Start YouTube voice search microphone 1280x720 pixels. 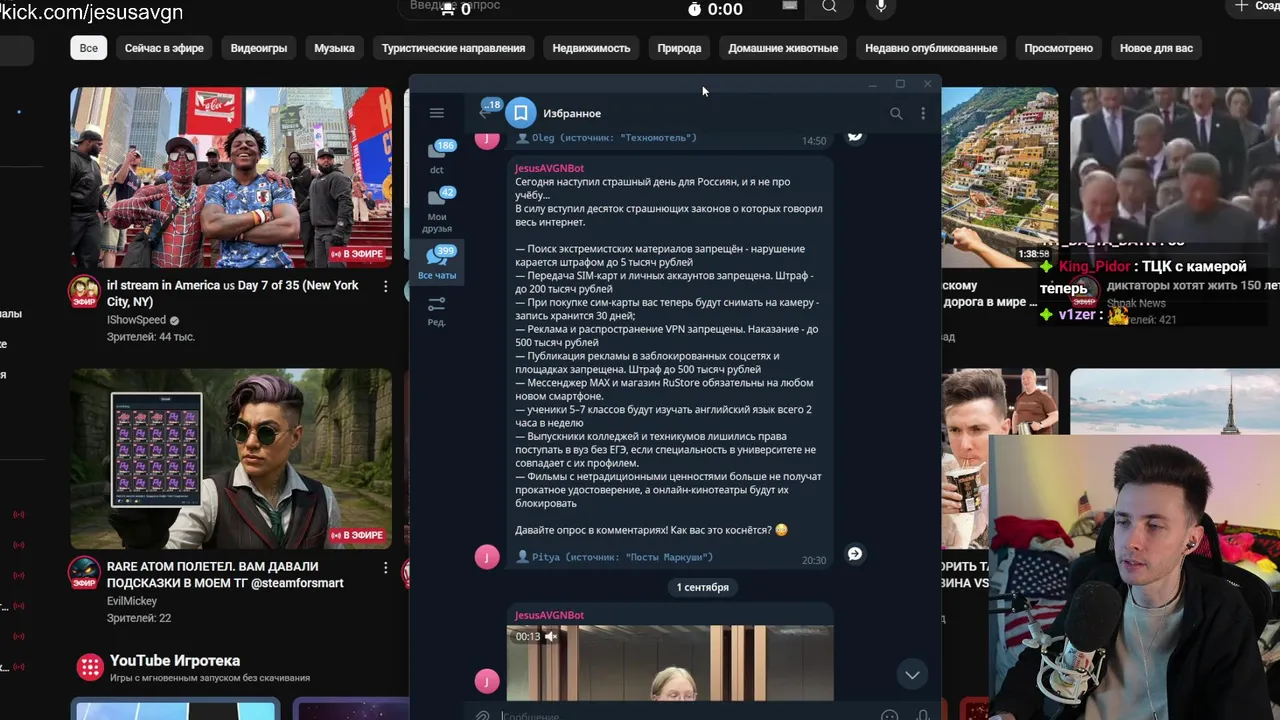[881, 7]
